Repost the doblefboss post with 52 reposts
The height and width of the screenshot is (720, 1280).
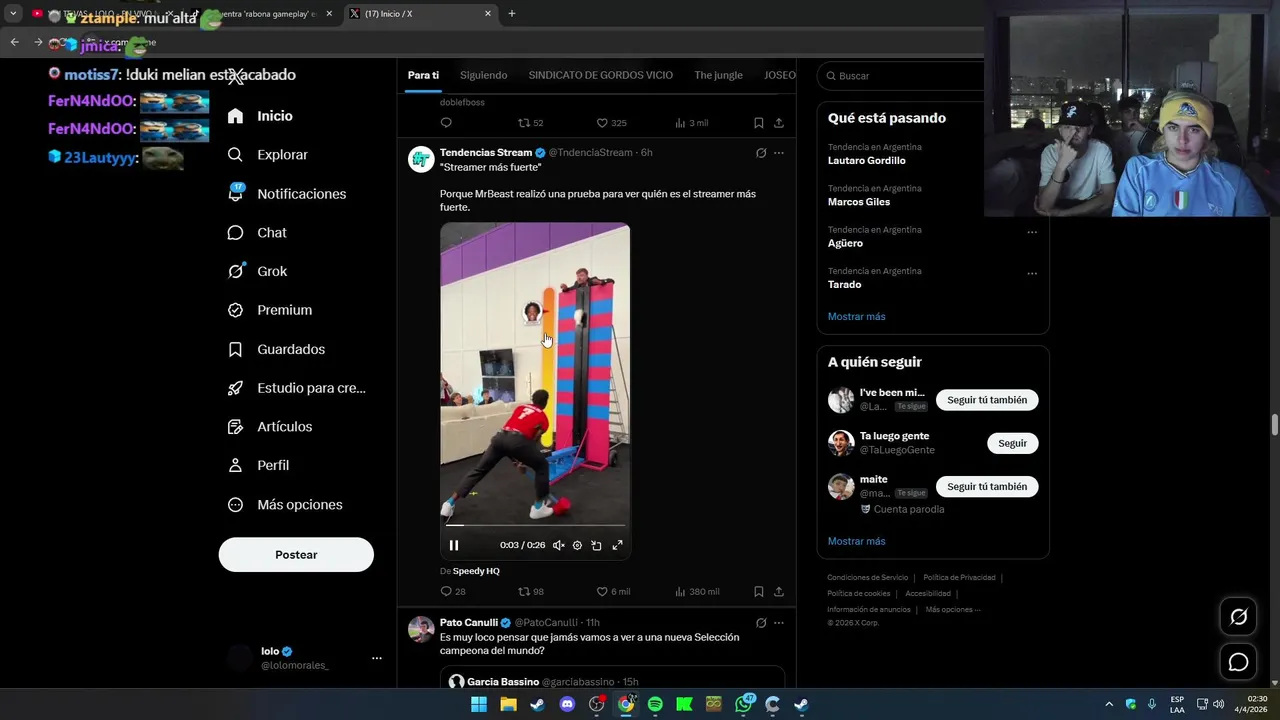(x=530, y=123)
